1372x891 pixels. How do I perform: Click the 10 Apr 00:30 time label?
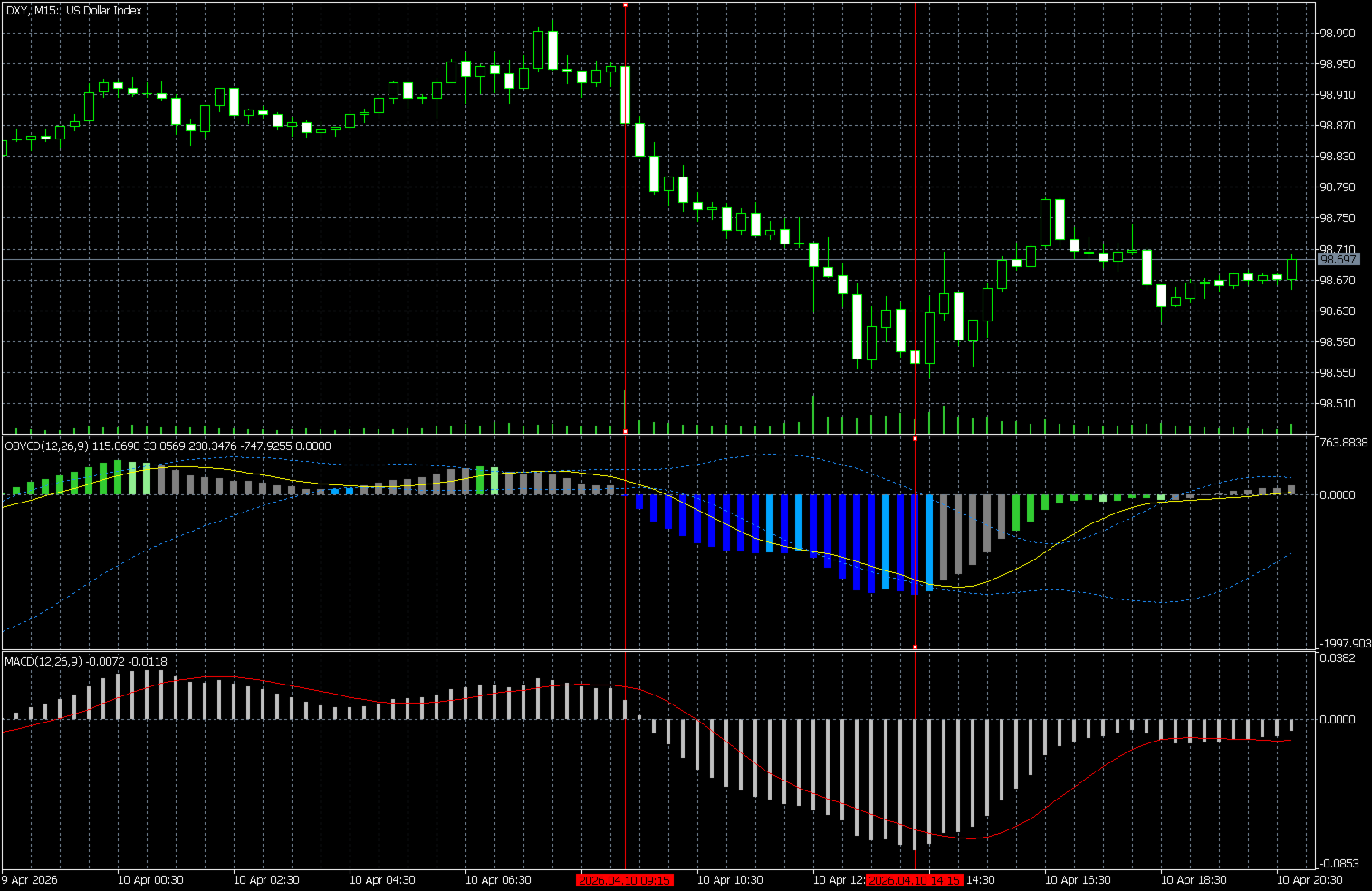point(150,880)
